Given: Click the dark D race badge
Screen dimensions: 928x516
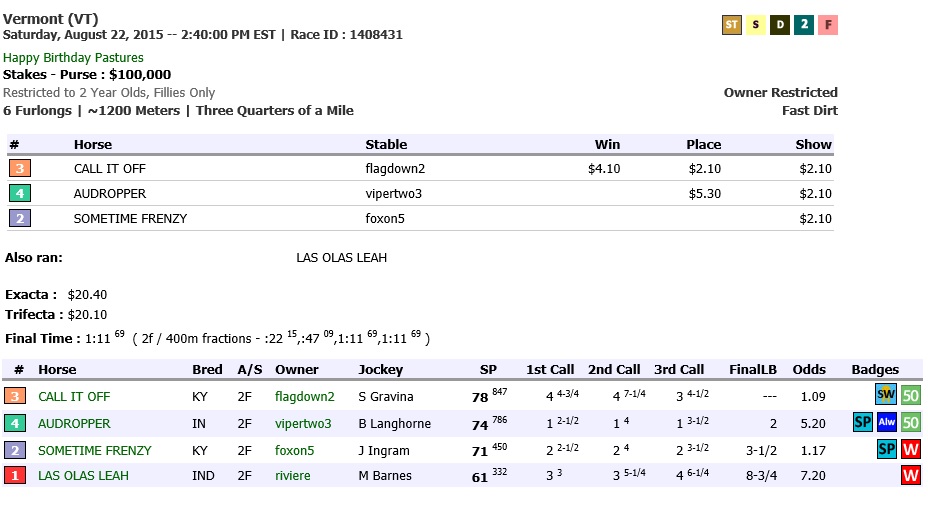Looking at the screenshot, I should (780, 25).
